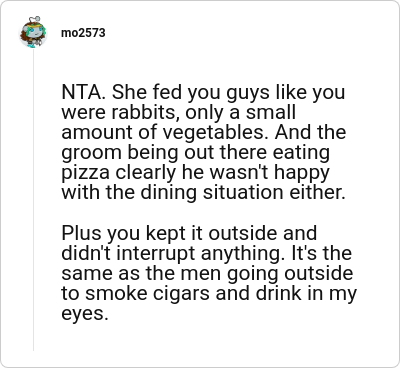Click the word "vegetables" in first paragraph
400x368 pixels.
[216, 133]
